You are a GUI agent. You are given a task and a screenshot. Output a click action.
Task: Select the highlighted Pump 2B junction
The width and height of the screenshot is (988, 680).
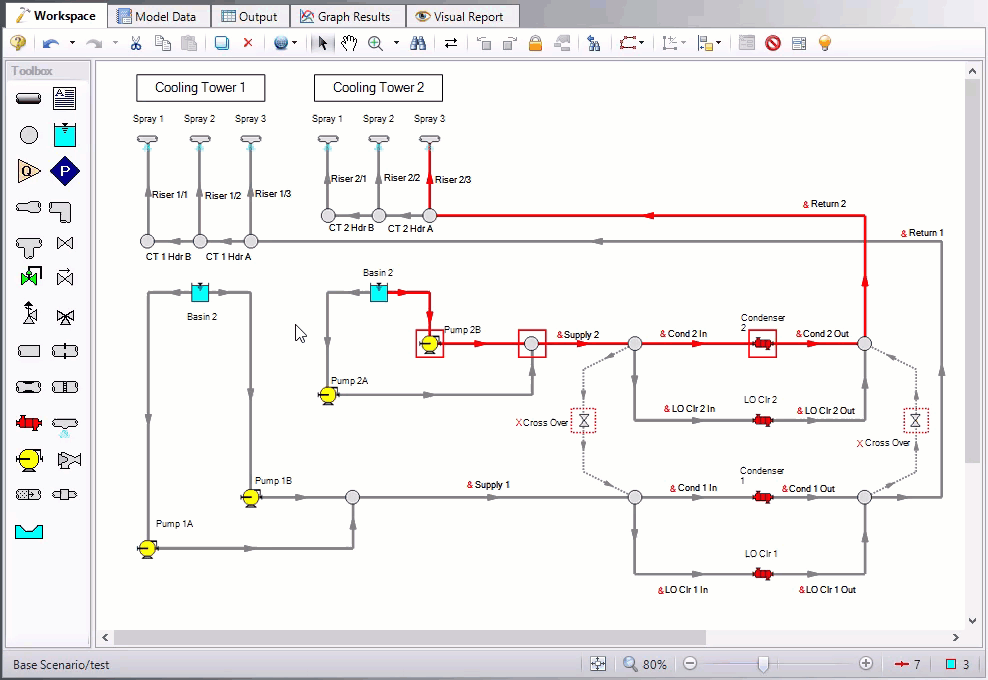430,344
